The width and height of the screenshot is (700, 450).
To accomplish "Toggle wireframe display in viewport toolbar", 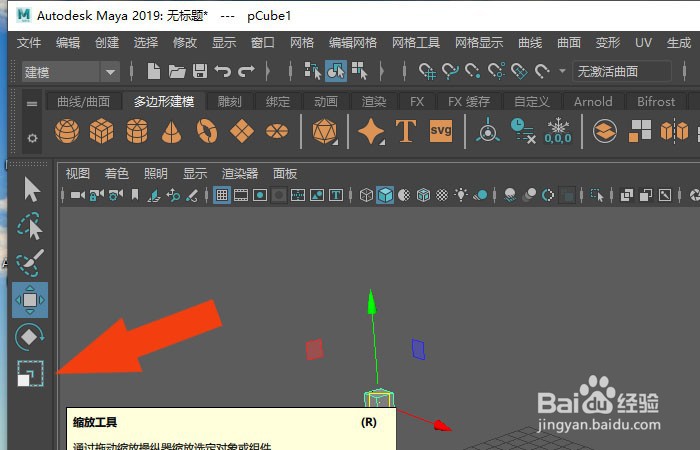I will 366,195.
